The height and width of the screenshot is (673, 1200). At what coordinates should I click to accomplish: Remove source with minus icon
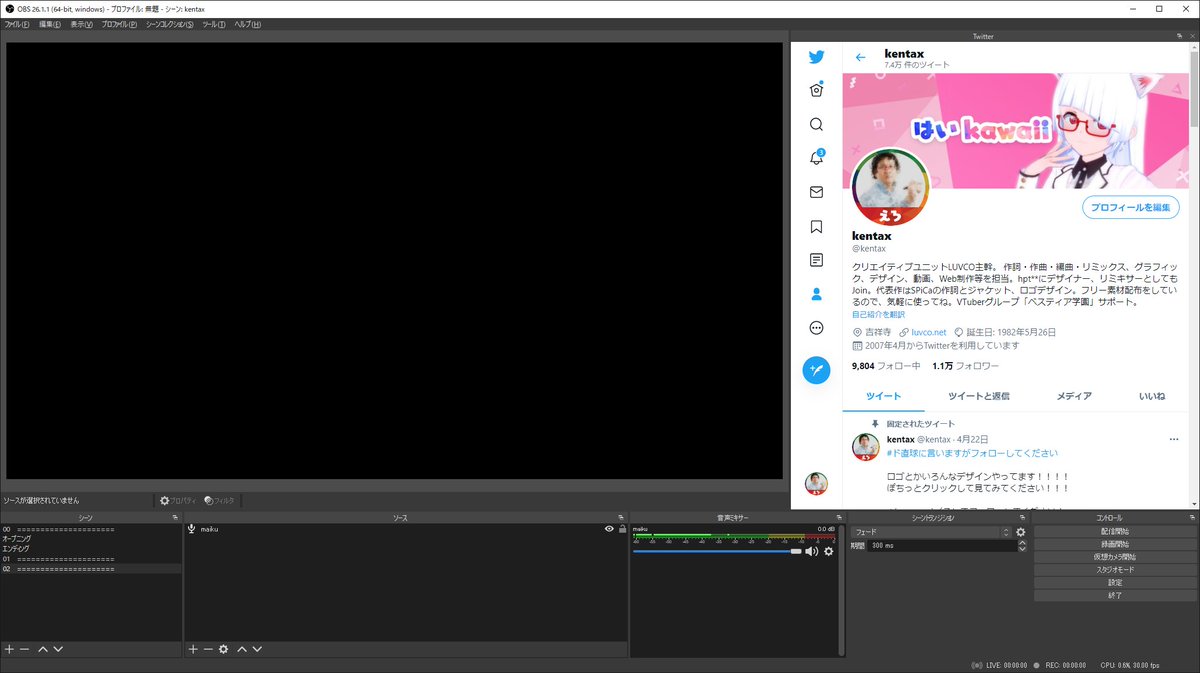click(x=208, y=649)
